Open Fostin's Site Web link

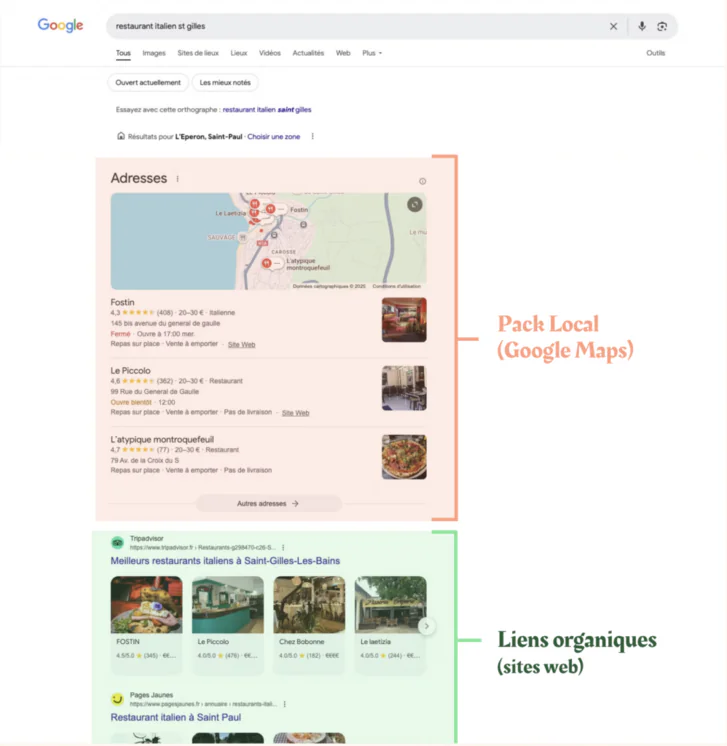coord(242,345)
